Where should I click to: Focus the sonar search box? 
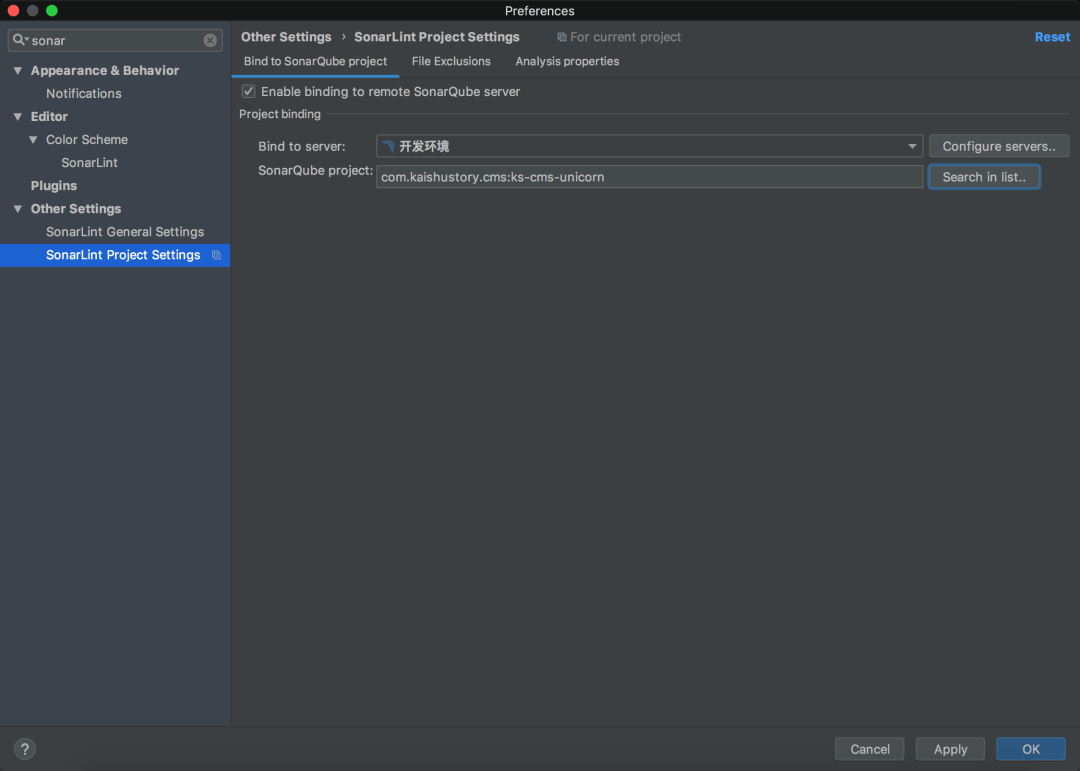point(115,41)
